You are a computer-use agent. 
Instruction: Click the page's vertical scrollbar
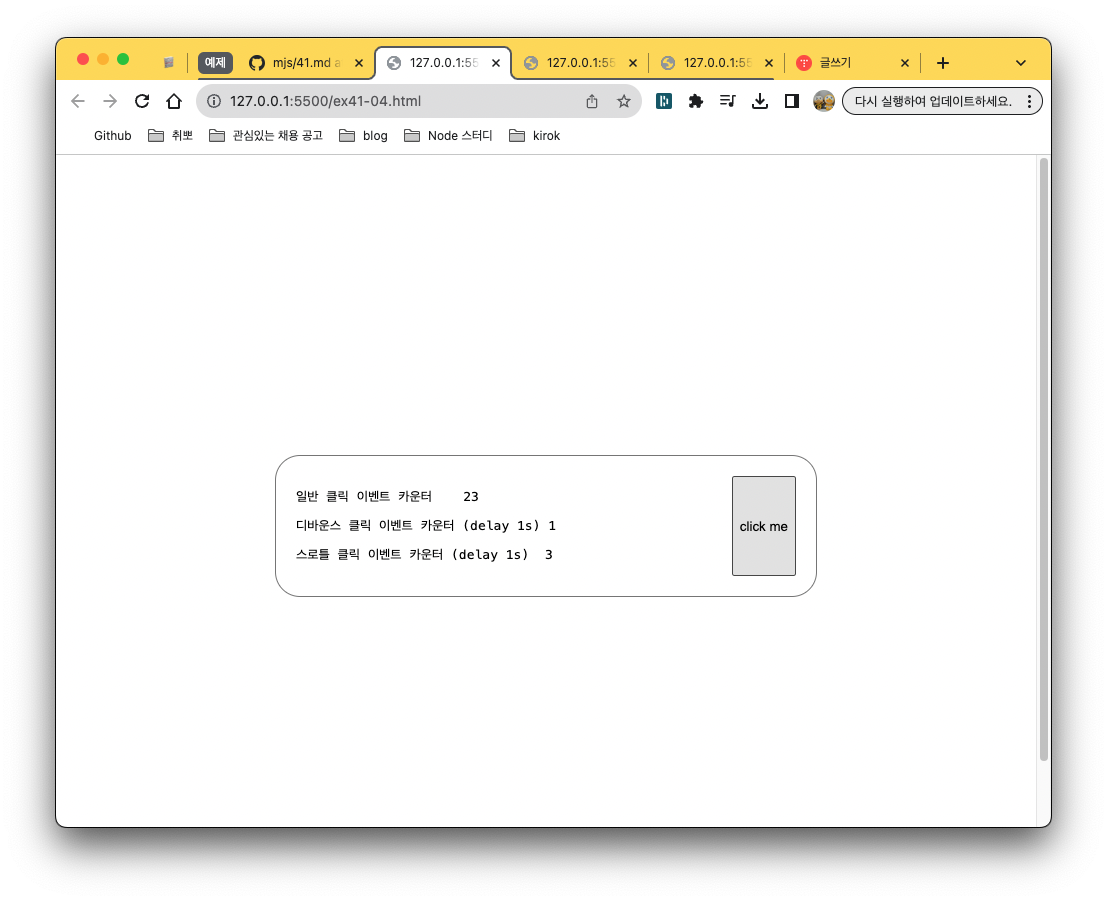pos(1043,459)
